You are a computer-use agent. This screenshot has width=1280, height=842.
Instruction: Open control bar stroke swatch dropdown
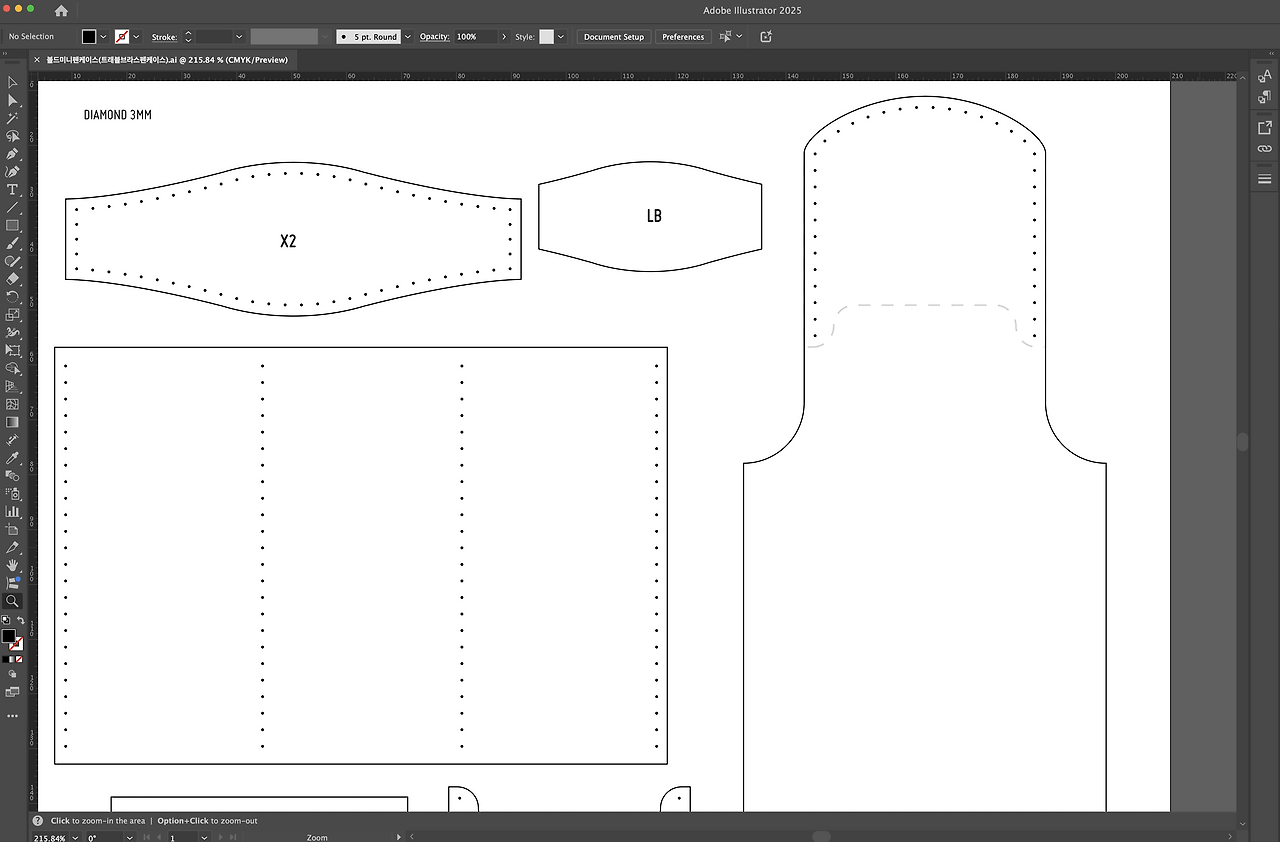[137, 37]
